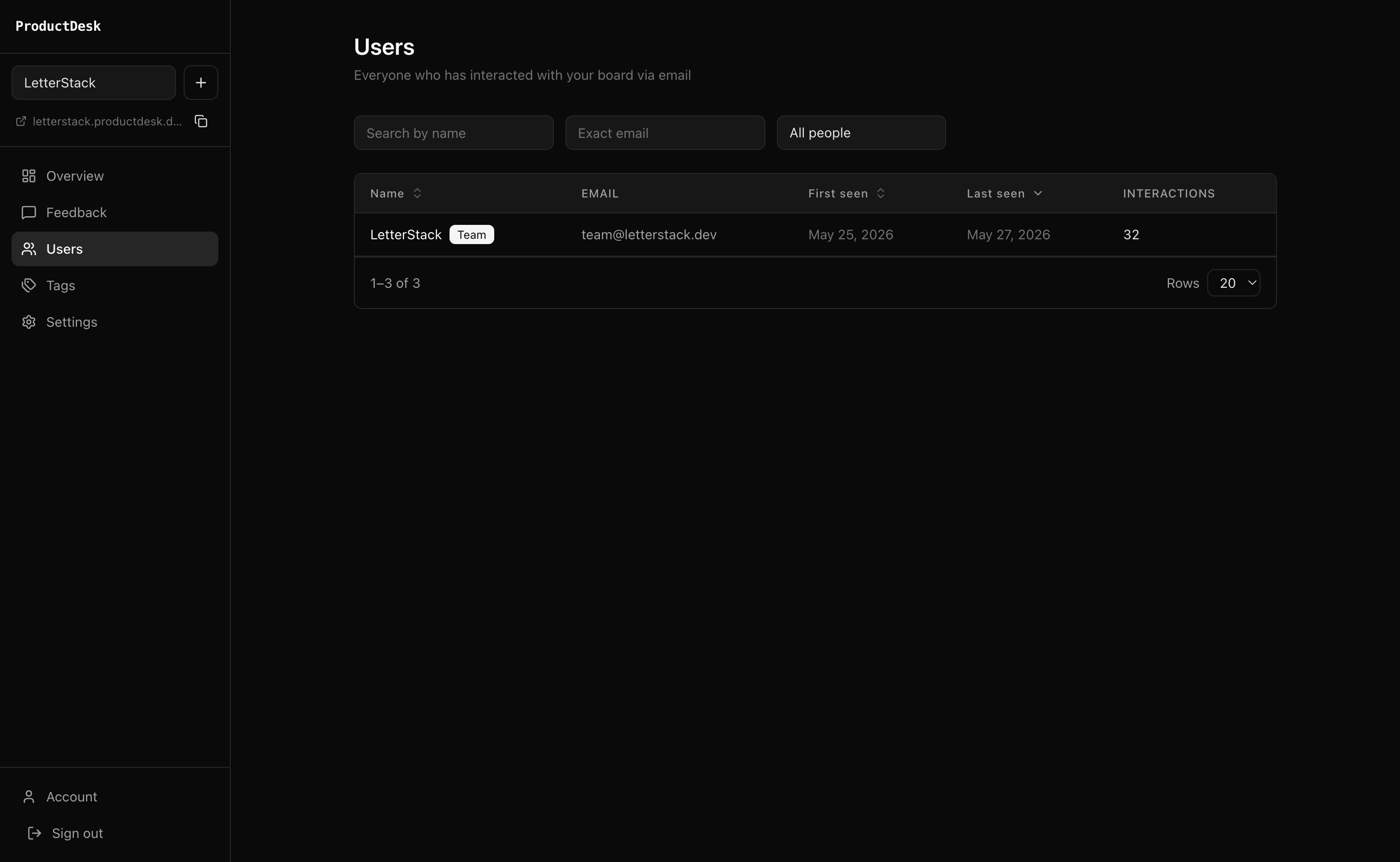Click the plus button to add board
This screenshot has width=1400, height=862.
[201, 83]
